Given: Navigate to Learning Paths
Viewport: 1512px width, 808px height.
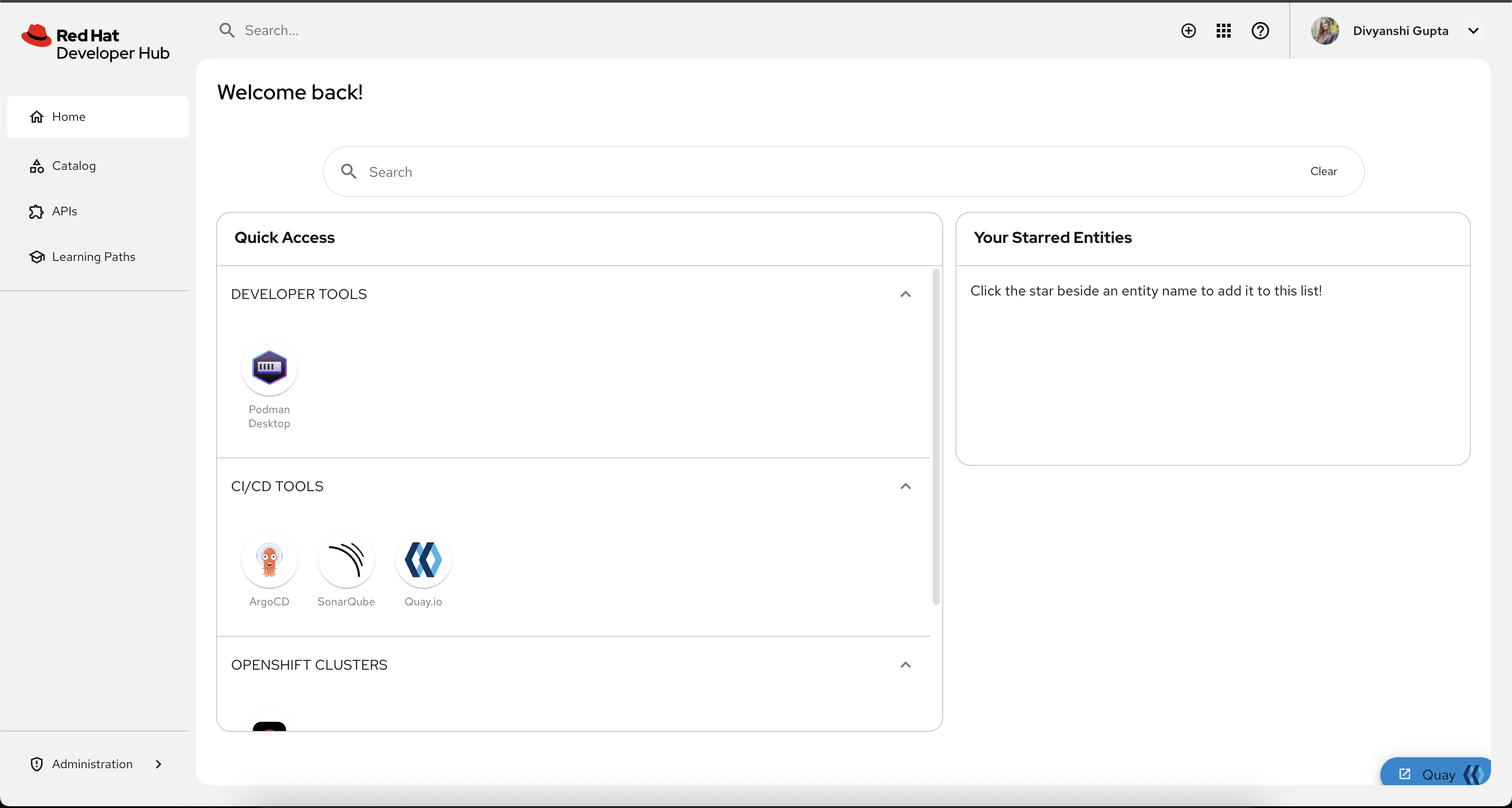Looking at the screenshot, I should tap(93, 256).
